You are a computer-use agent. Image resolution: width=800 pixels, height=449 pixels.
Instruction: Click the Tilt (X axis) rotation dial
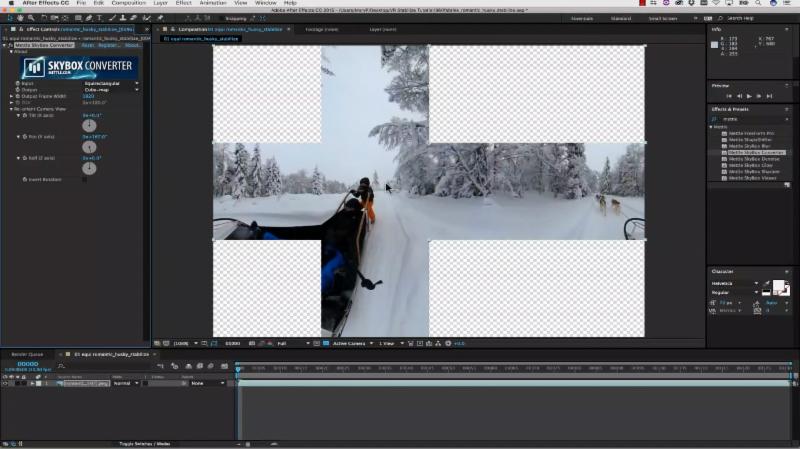point(89,125)
